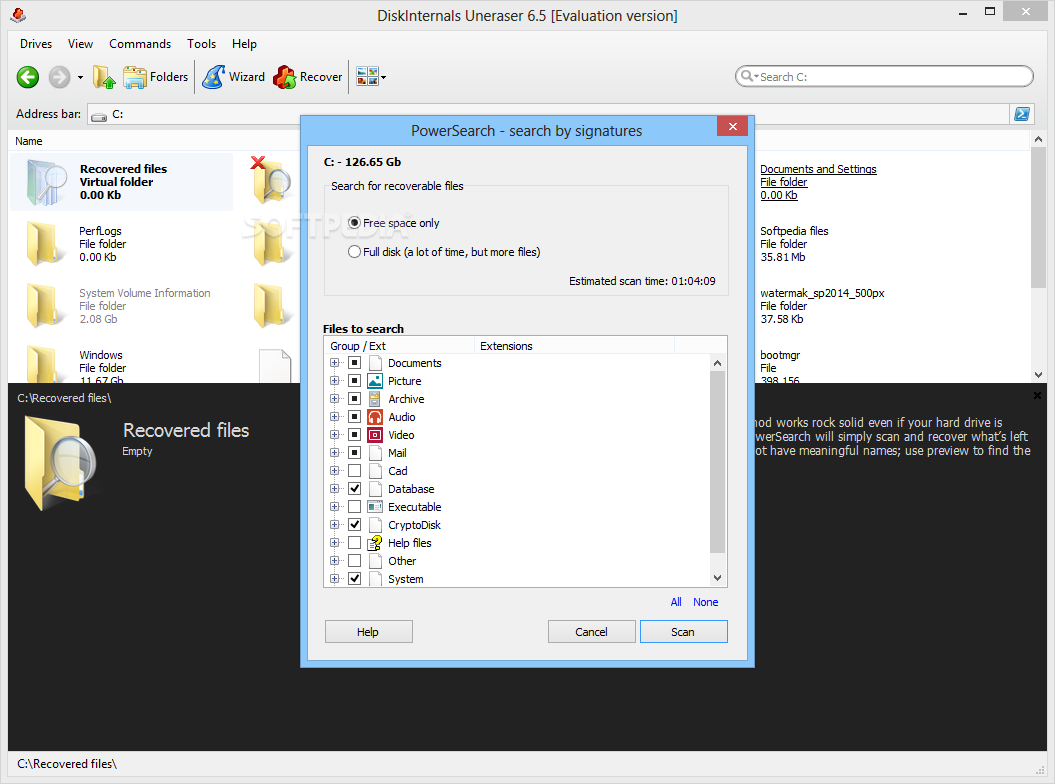1055x784 pixels.
Task: Open the Help menu
Action: (244, 44)
